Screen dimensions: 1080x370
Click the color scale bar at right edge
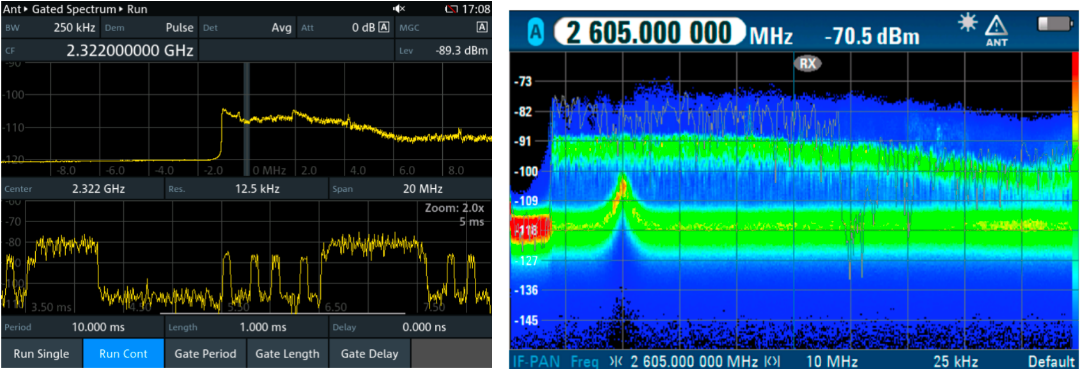1075,200
